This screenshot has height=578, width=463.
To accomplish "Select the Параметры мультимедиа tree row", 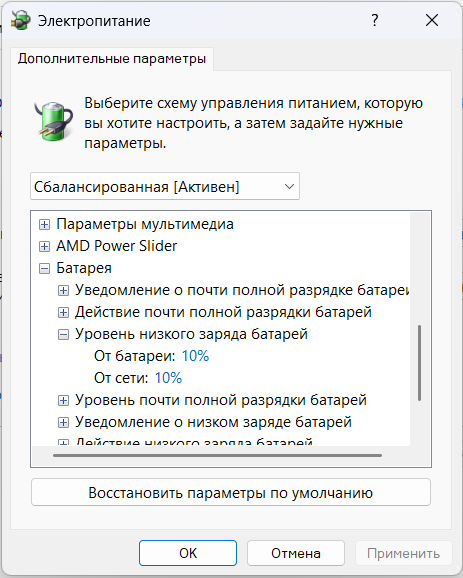I will pos(145,224).
